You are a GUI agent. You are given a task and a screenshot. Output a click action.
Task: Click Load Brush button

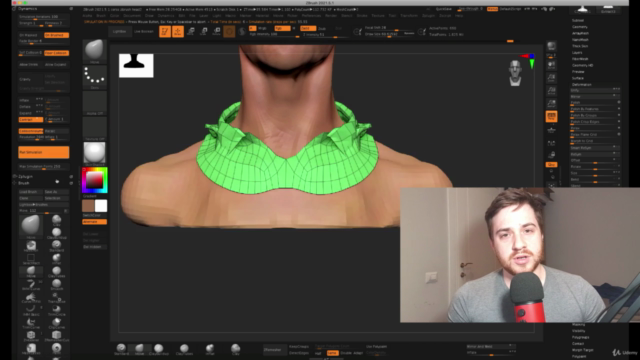[x=31, y=192]
